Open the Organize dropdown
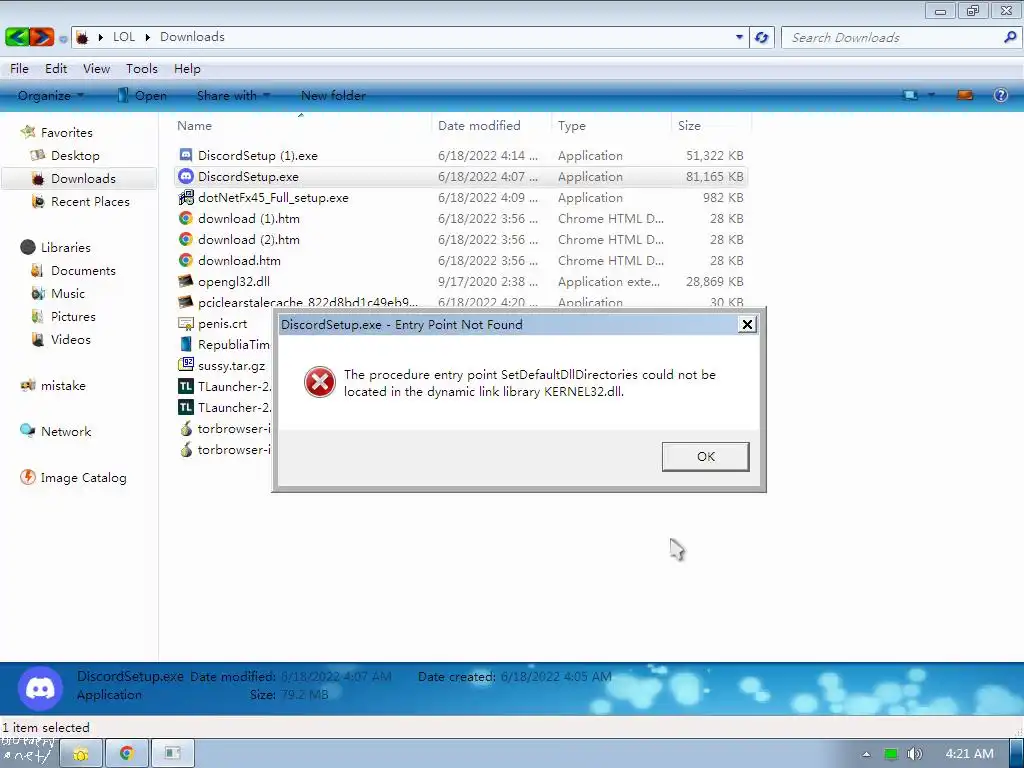This screenshot has height=768, width=1024. point(51,95)
